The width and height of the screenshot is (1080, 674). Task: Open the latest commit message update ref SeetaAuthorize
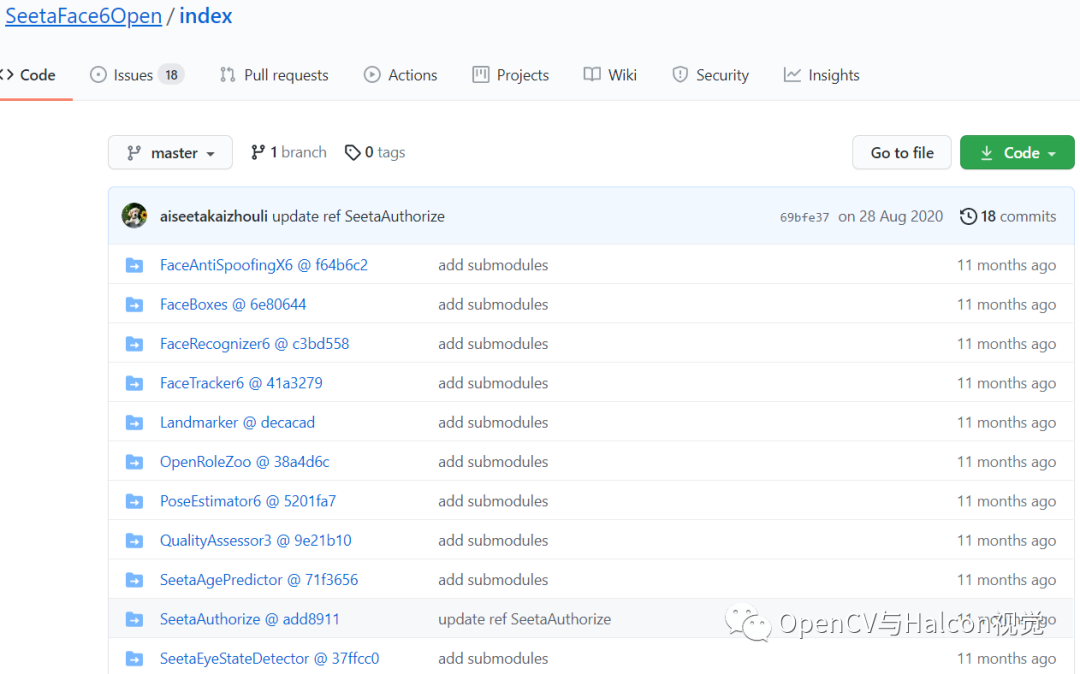click(358, 216)
